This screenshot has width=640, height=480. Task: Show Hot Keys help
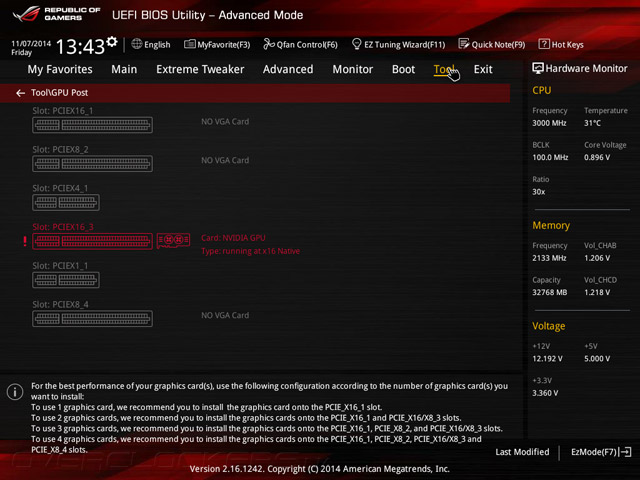(x=561, y=44)
